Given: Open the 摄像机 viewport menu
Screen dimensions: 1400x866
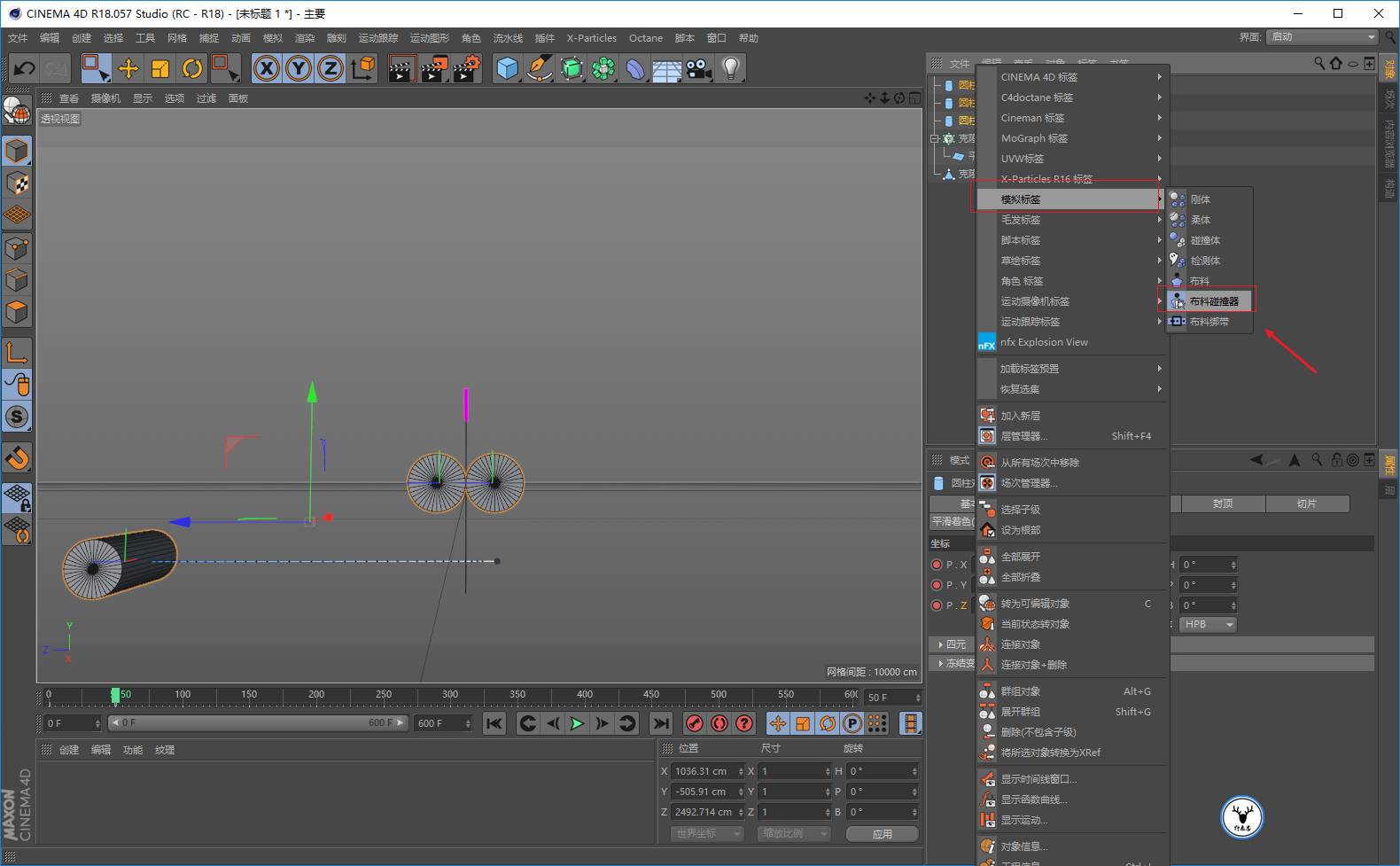Looking at the screenshot, I should click(105, 98).
